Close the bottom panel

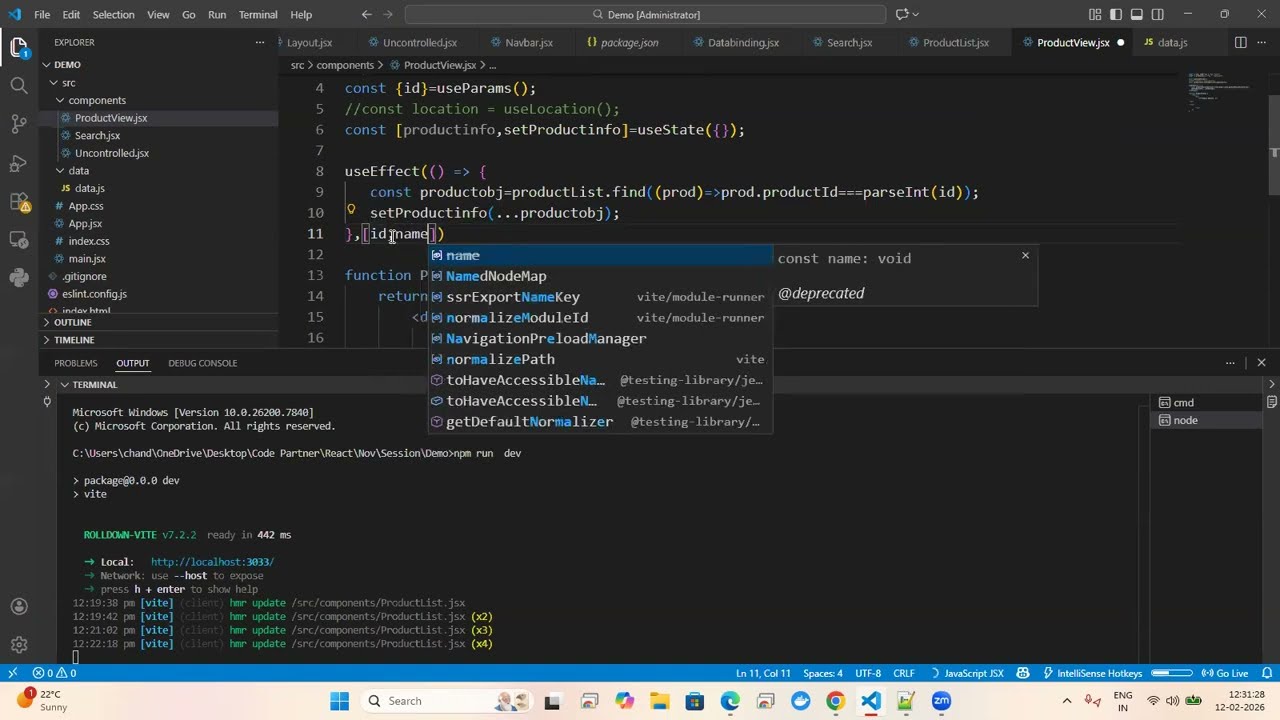pyautogui.click(x=1262, y=363)
